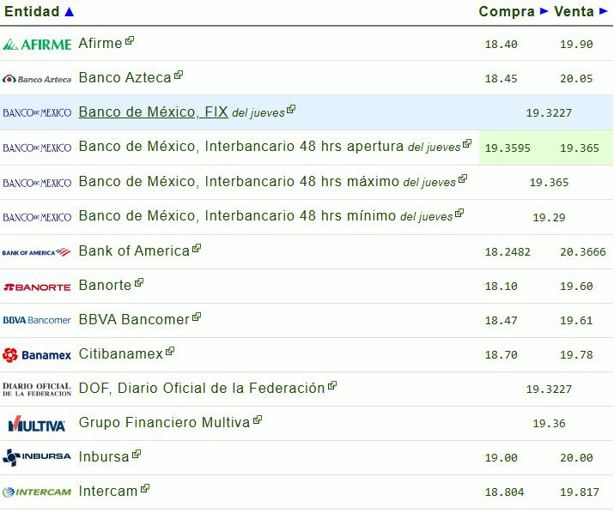Click the Multiva logo
This screenshot has height=513, width=614.
tap(37, 424)
